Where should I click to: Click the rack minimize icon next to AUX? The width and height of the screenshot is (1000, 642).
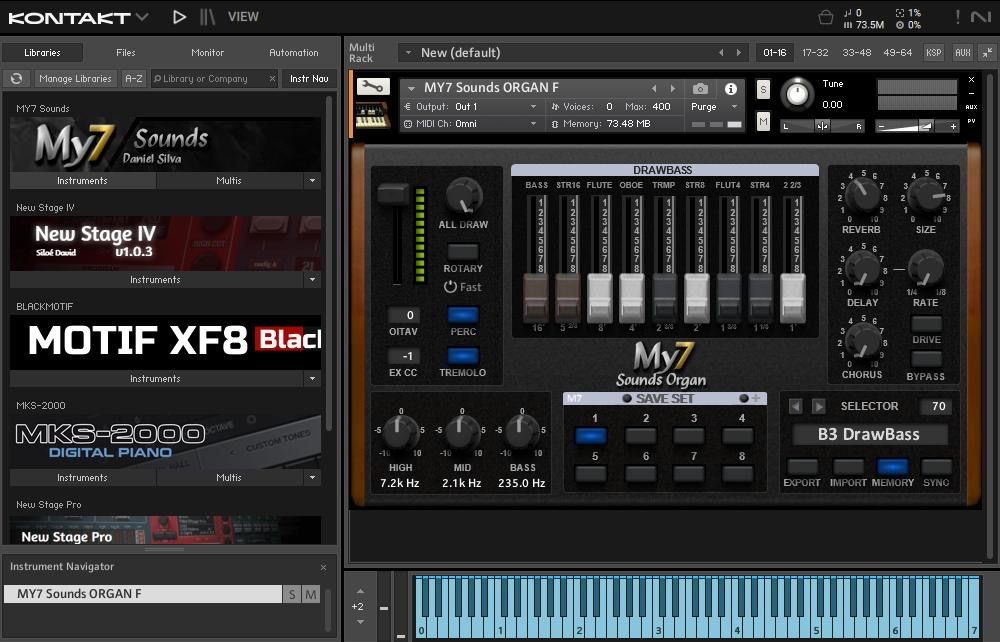[987, 52]
